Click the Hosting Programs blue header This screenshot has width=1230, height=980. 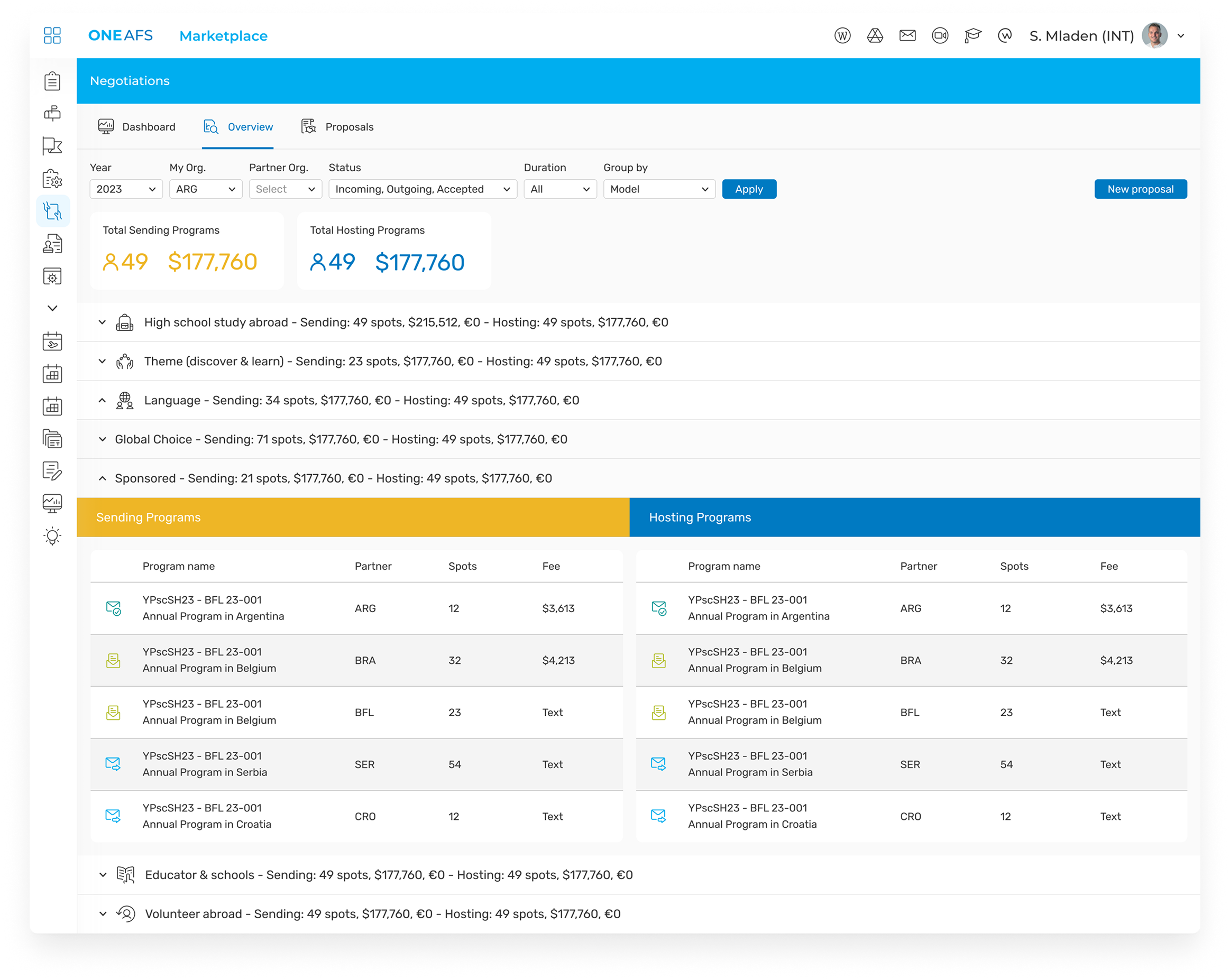914,517
